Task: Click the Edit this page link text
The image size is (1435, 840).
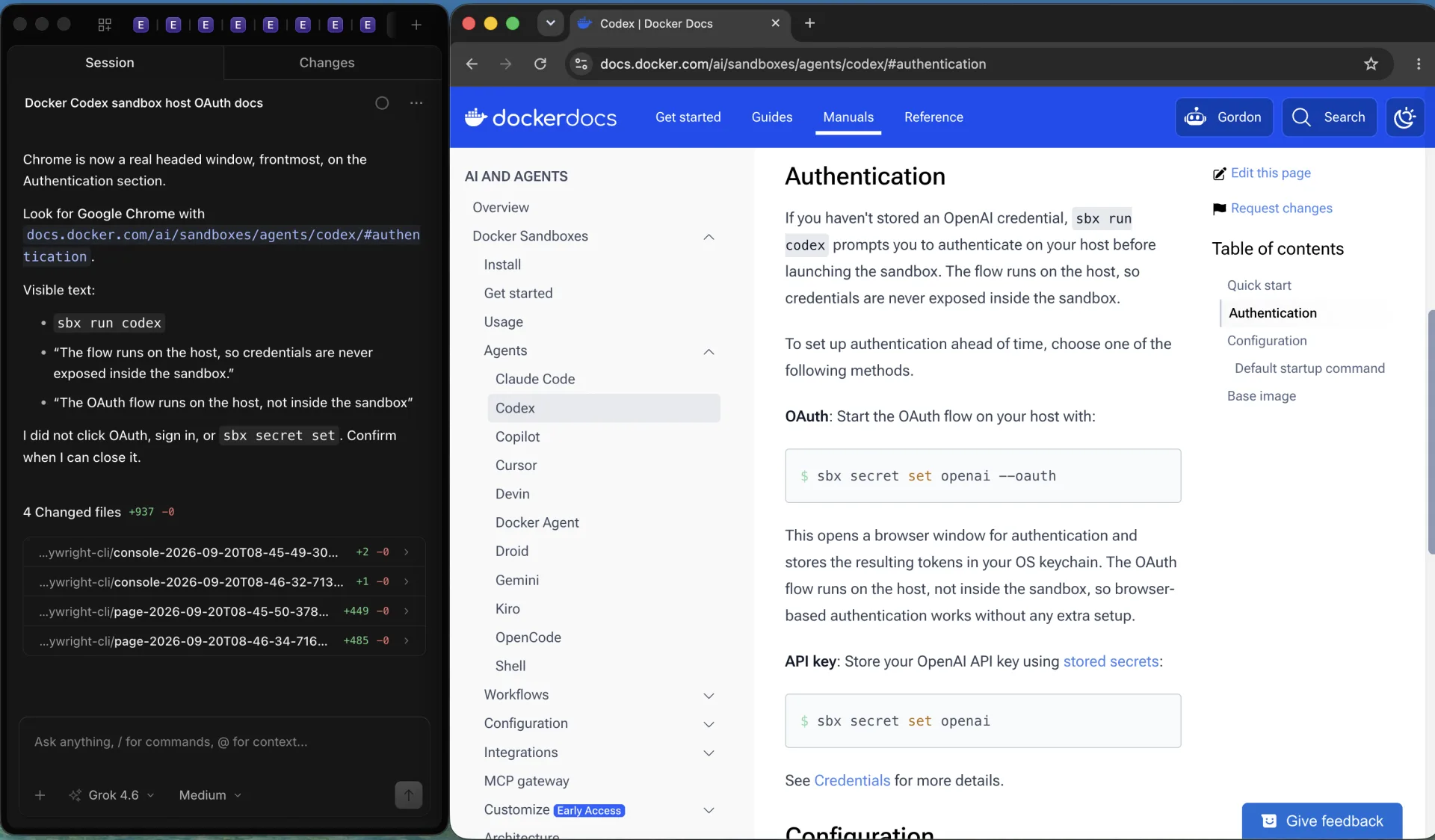Action: pos(1271,173)
